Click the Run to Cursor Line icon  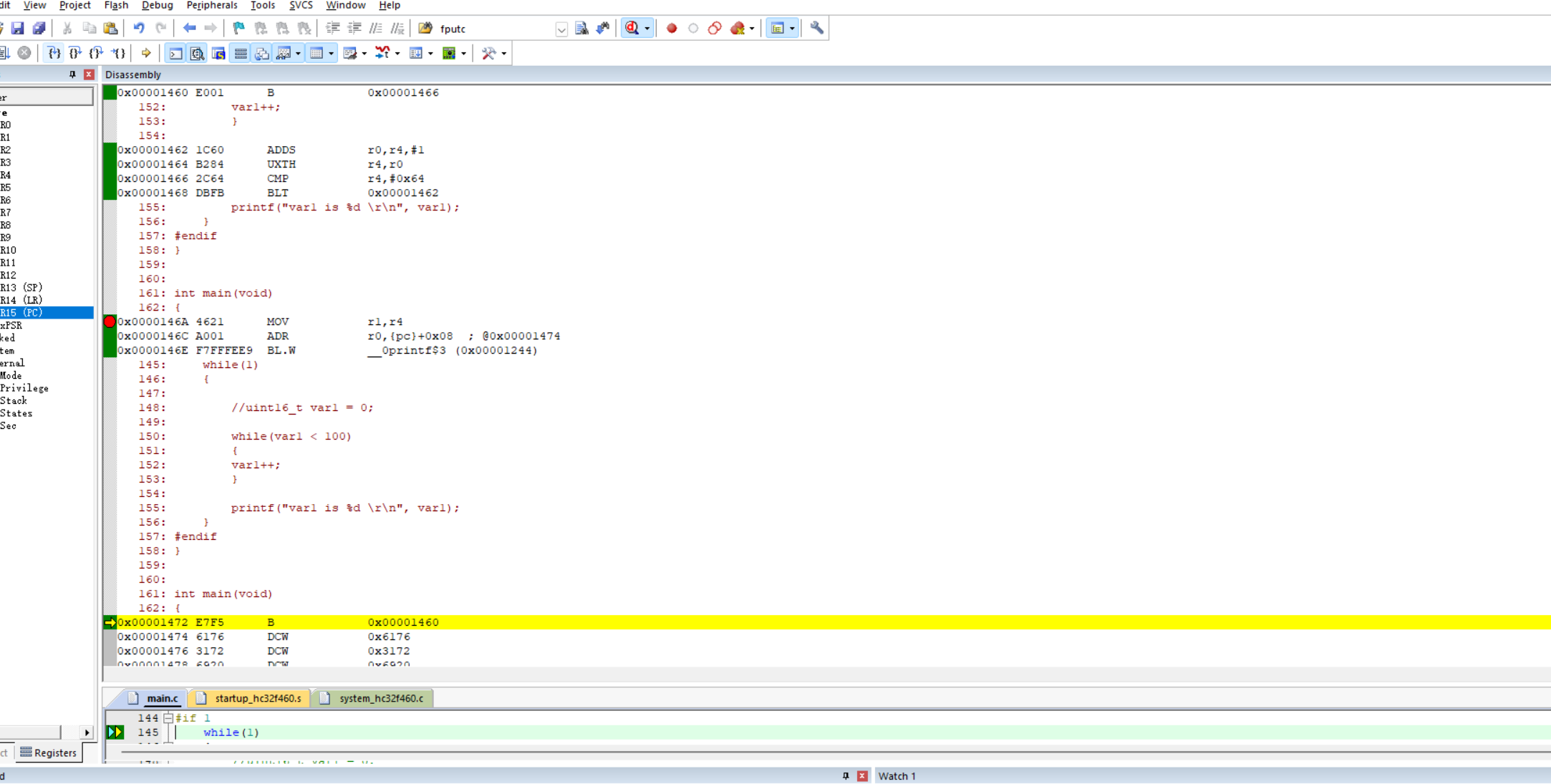tap(118, 53)
